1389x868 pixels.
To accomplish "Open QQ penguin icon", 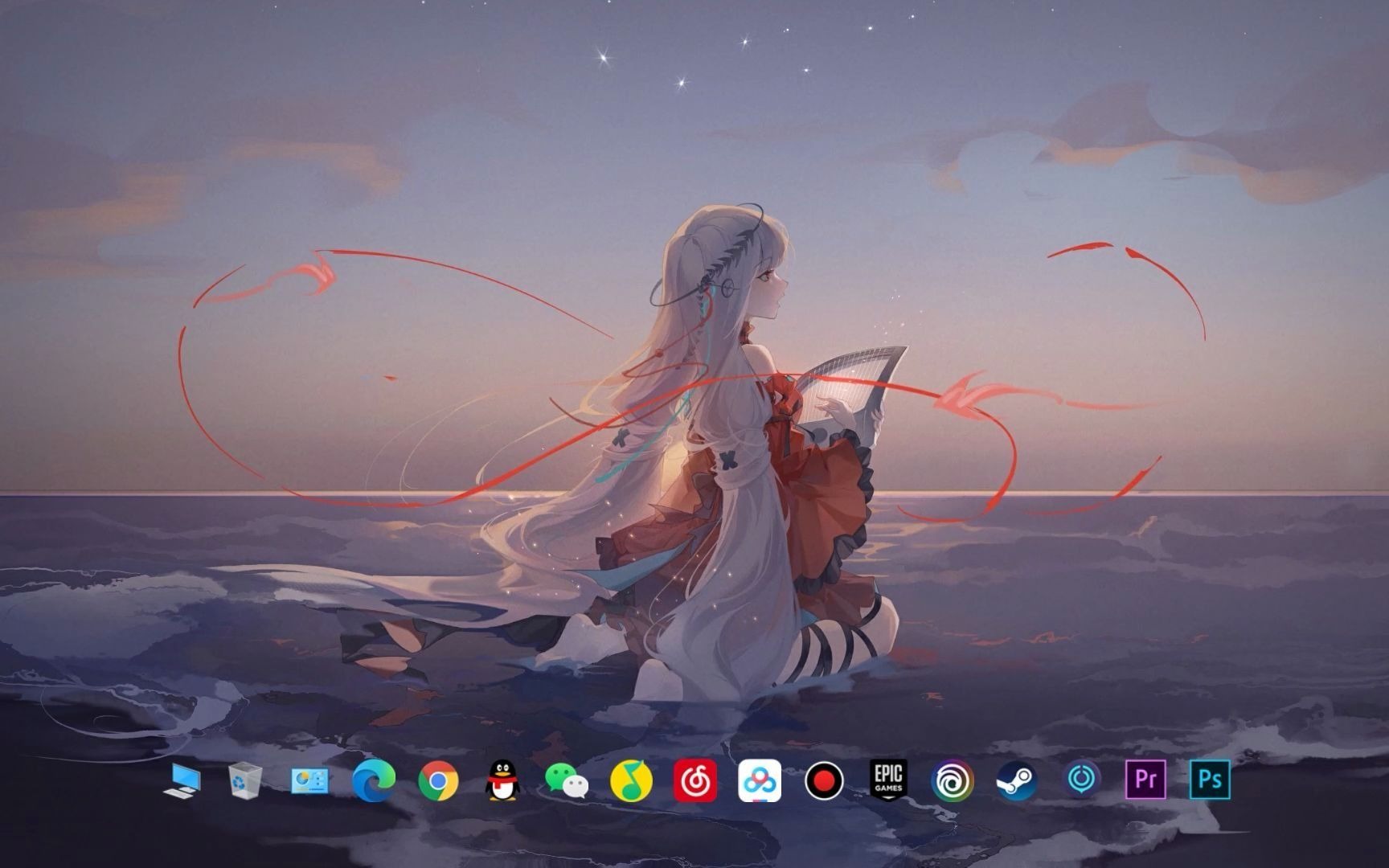I will pos(502,780).
